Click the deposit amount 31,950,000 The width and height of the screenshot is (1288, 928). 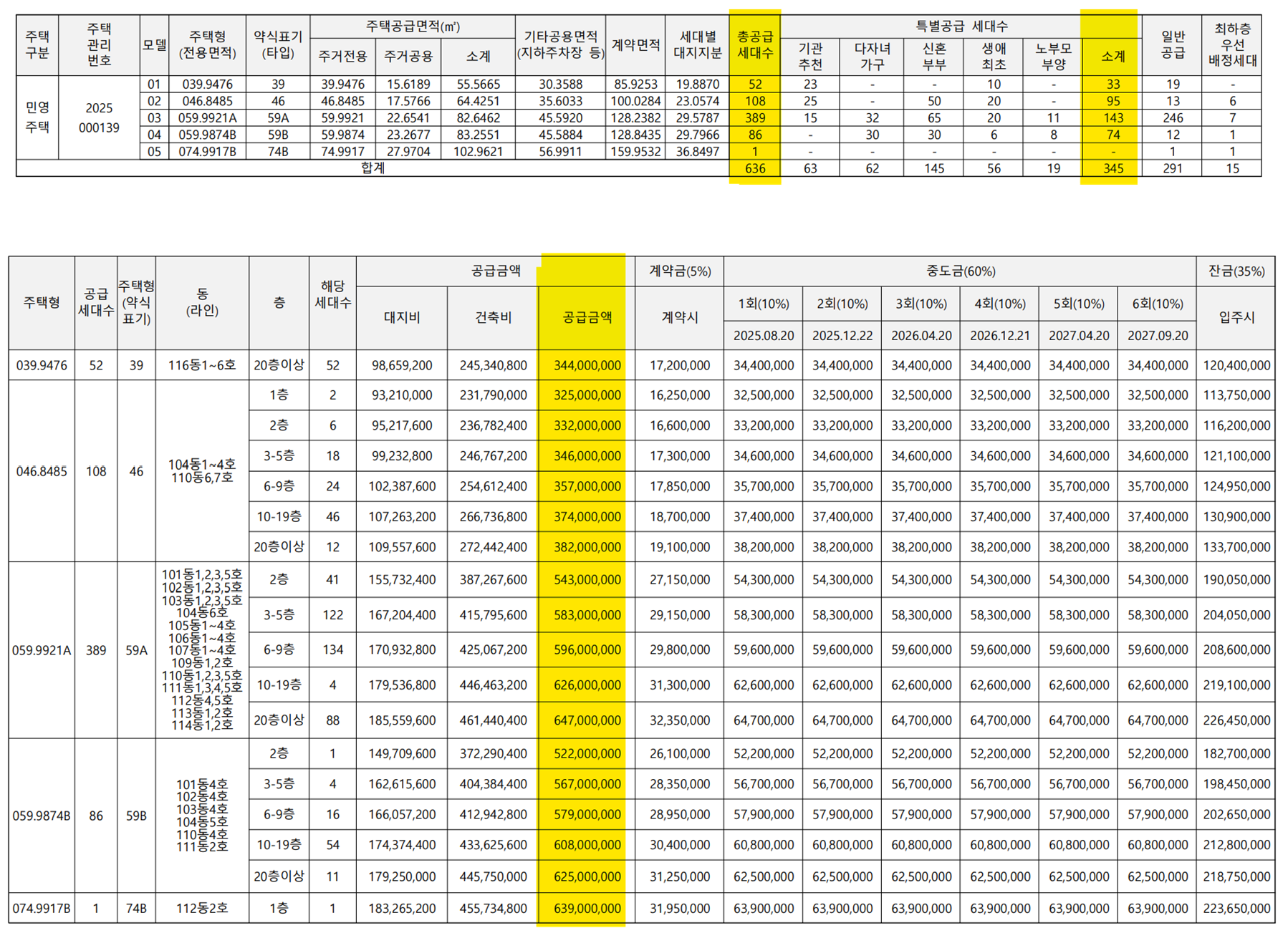tap(679, 908)
